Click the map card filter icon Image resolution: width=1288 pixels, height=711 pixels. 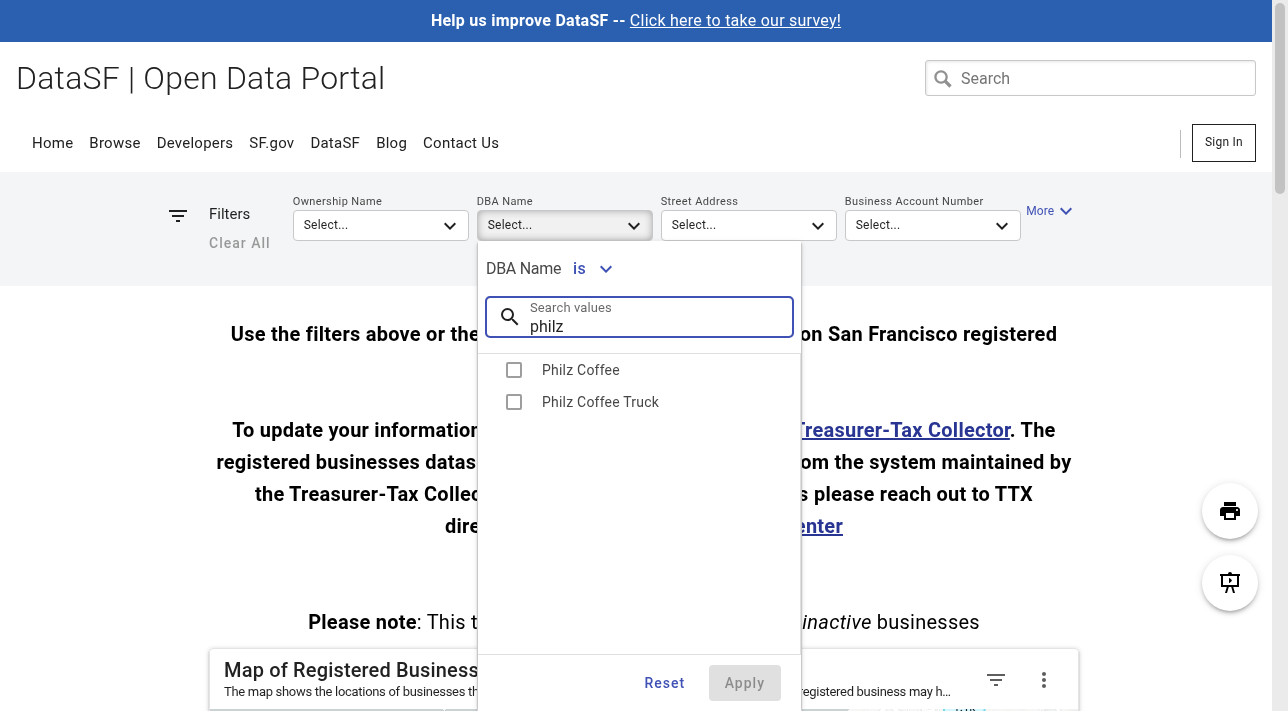click(996, 680)
